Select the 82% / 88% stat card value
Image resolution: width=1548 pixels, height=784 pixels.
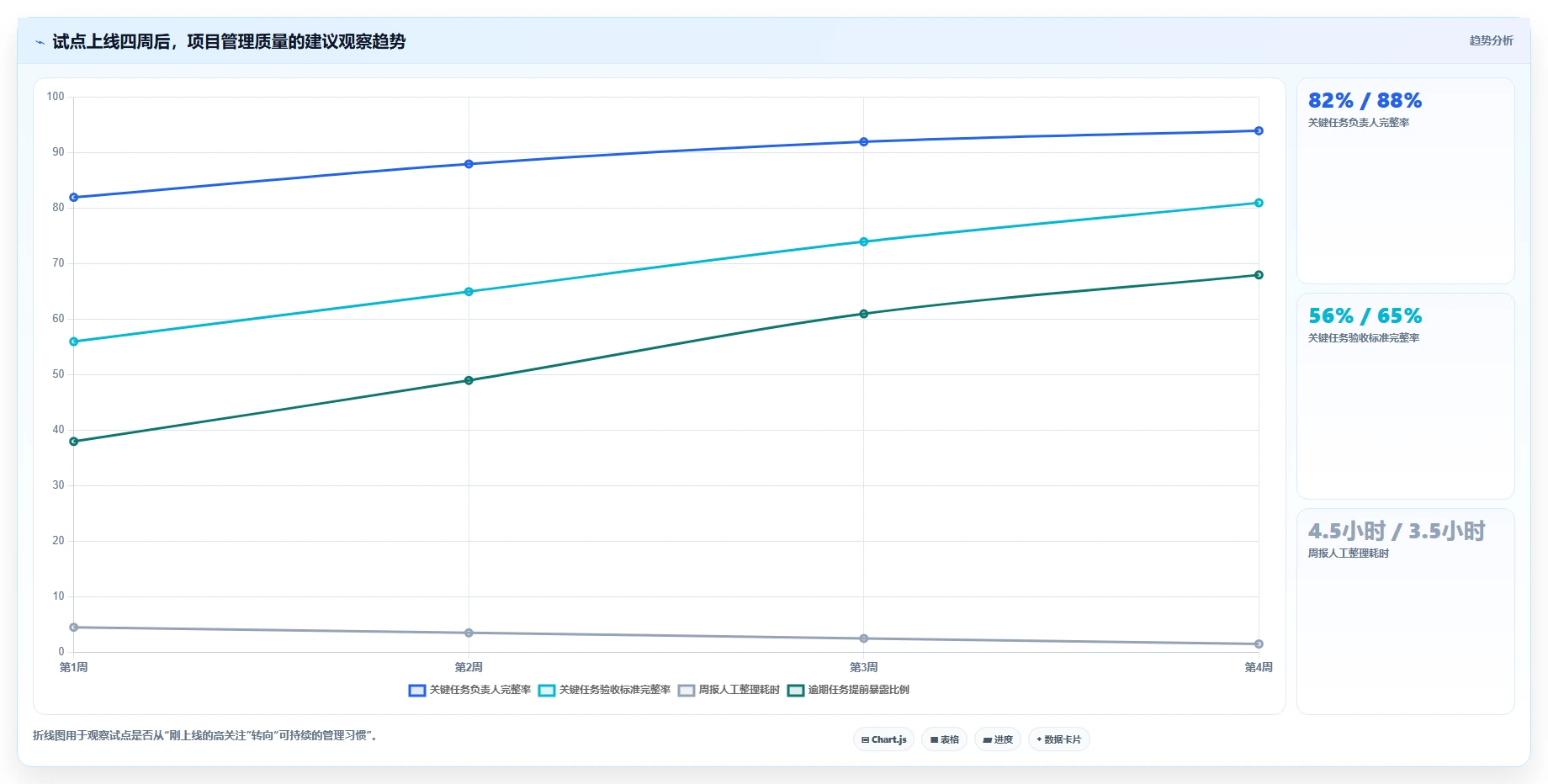point(1365,101)
